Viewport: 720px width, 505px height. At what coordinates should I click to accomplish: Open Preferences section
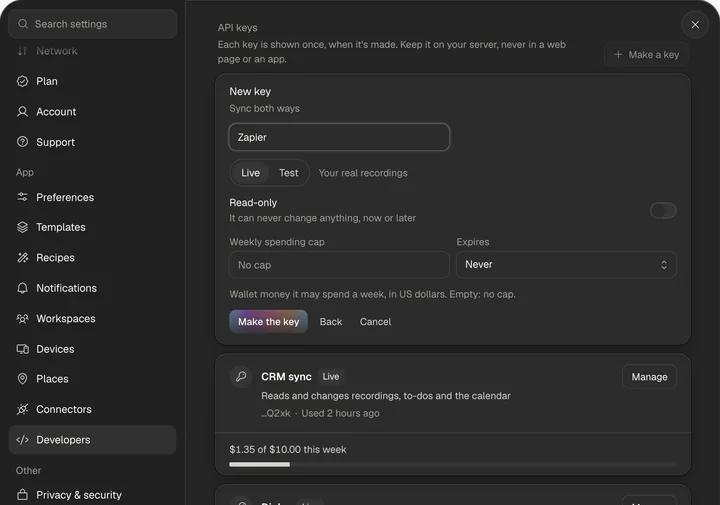coord(92,197)
